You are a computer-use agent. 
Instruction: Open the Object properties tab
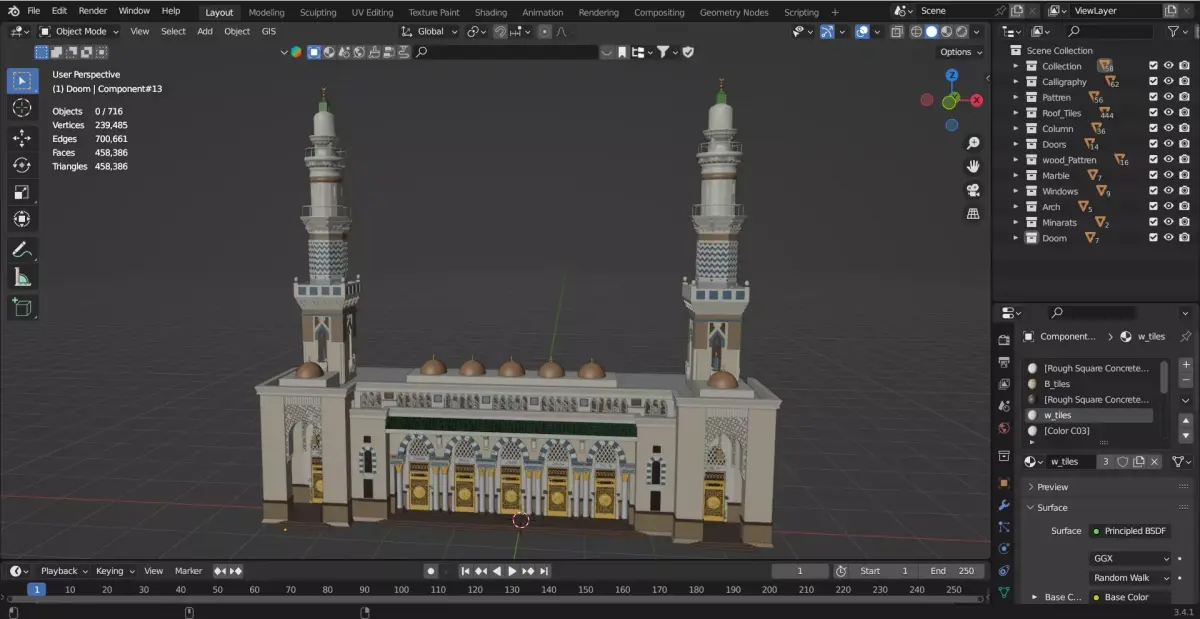pyautogui.click(x=1004, y=483)
